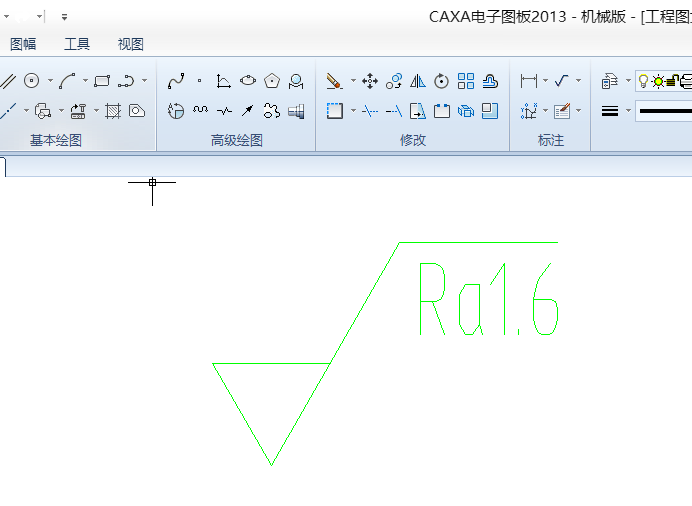Select the Ra1.6 text in drawing
Image resolution: width=692 pixels, height=506 pixels.
pos(489,299)
